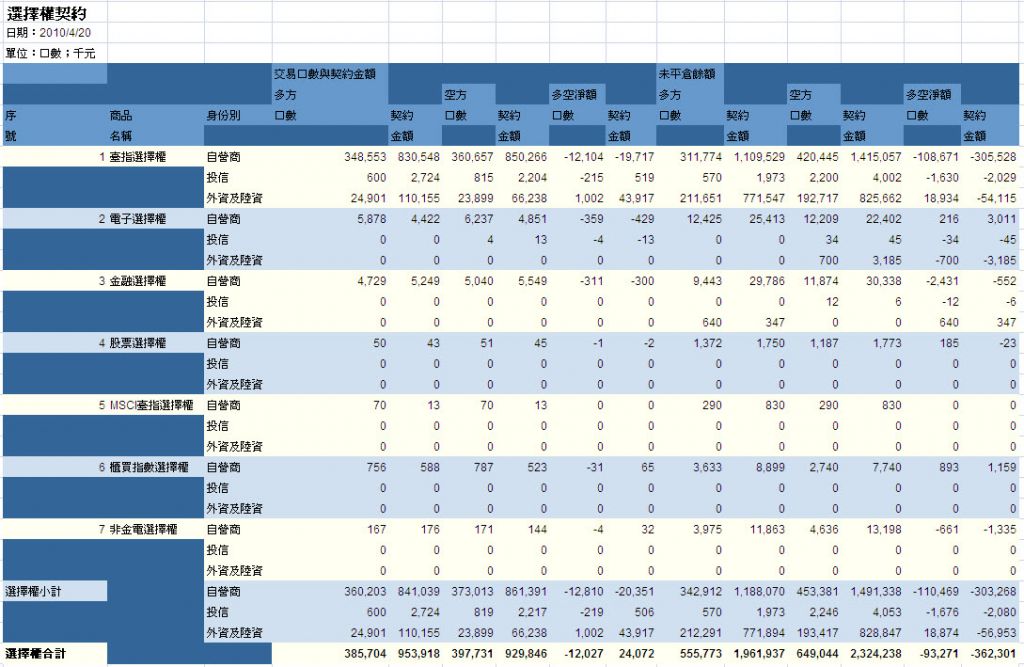The image size is (1024, 667).
Task: Select the total cell 397,731
Action: coord(472,653)
